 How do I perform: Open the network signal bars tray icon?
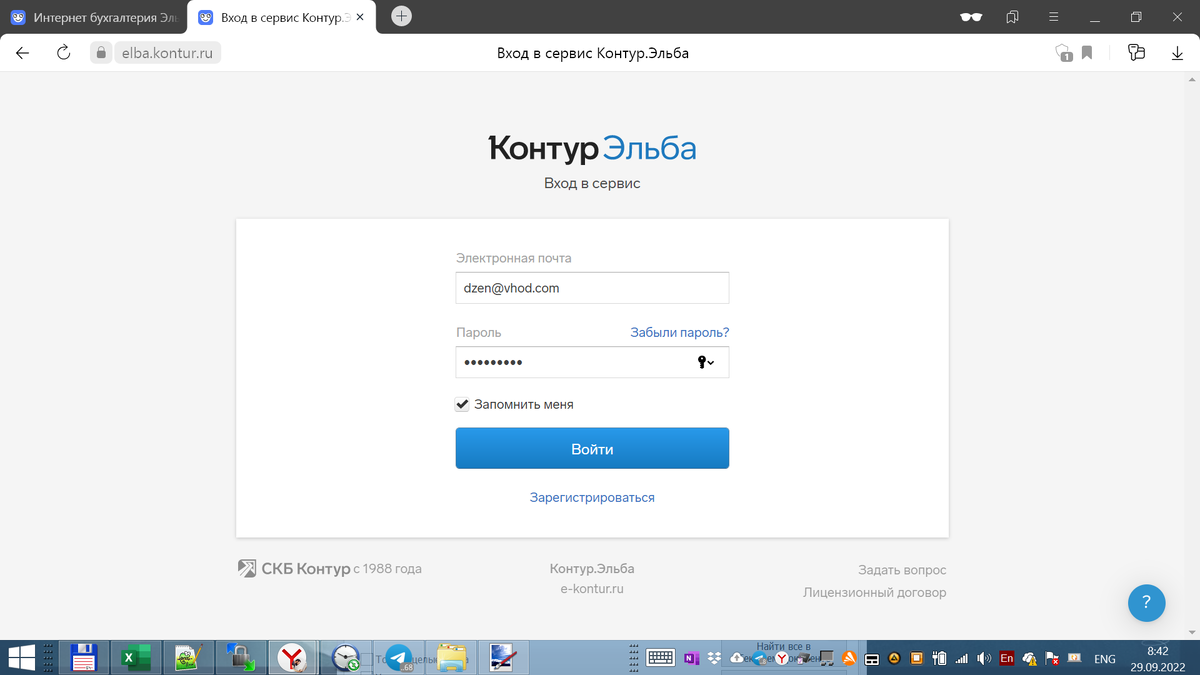(961, 658)
